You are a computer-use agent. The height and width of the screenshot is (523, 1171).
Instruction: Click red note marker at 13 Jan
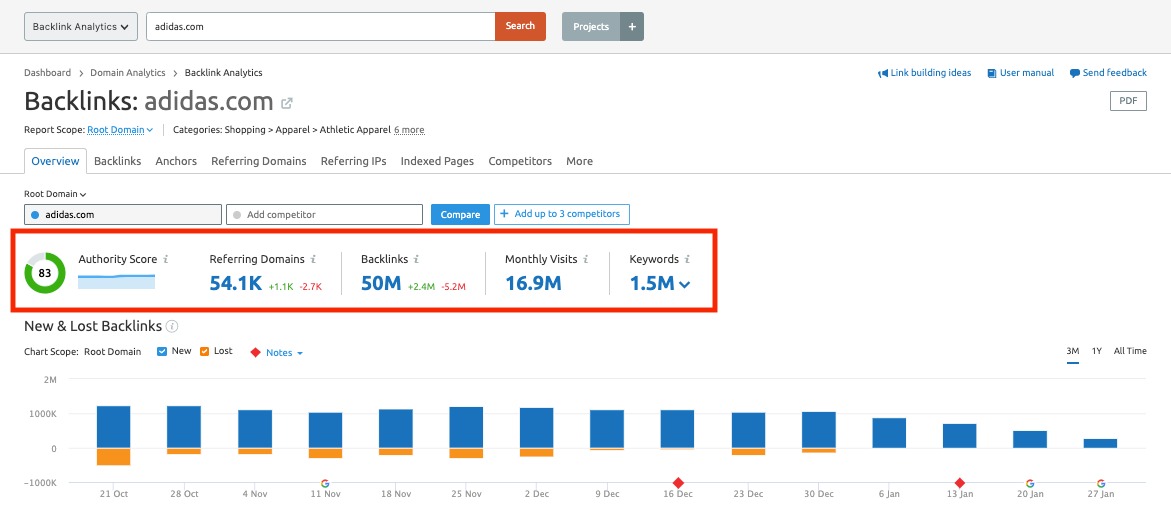(x=960, y=483)
